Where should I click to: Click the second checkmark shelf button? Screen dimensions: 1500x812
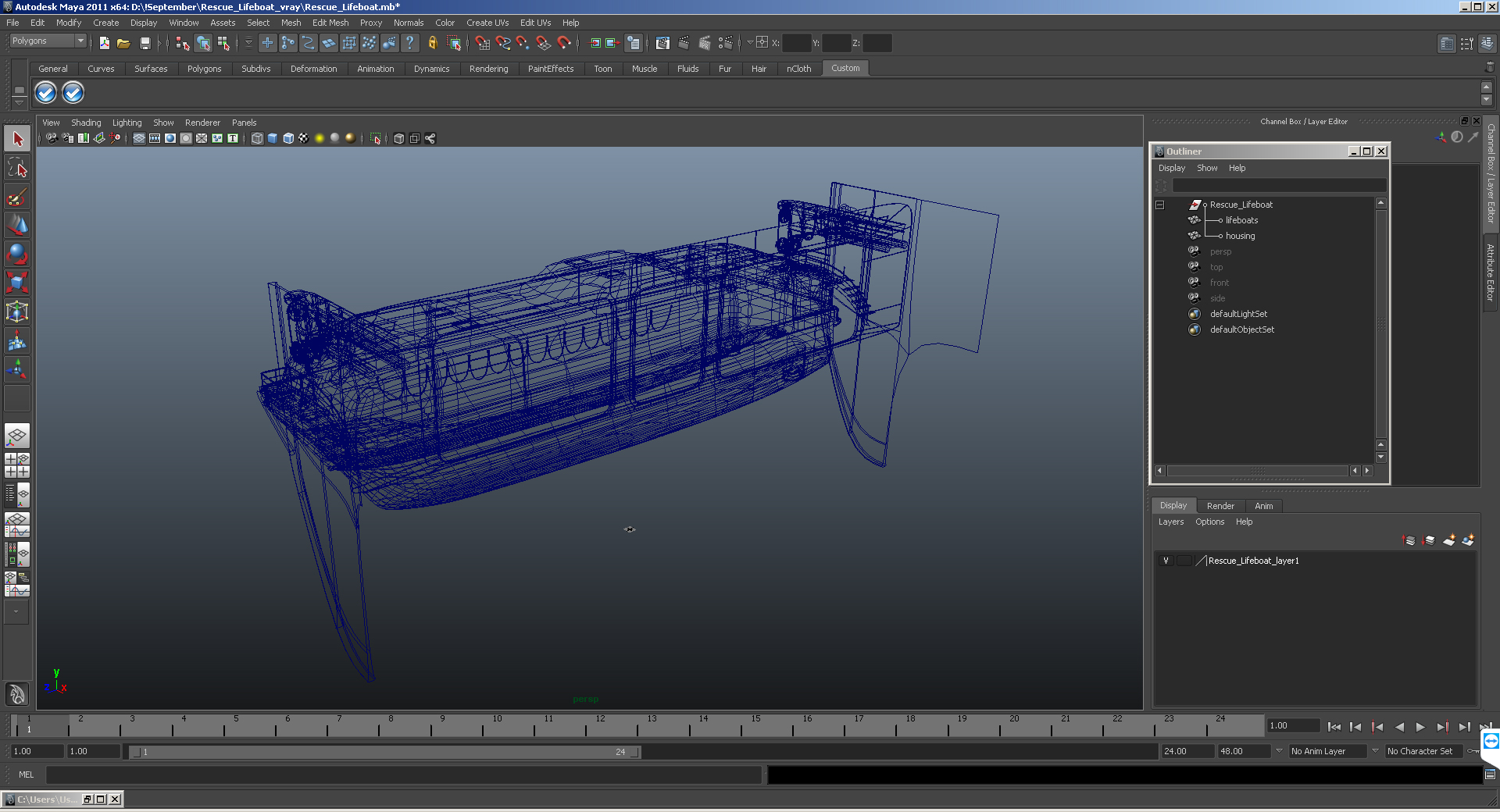pos(73,93)
